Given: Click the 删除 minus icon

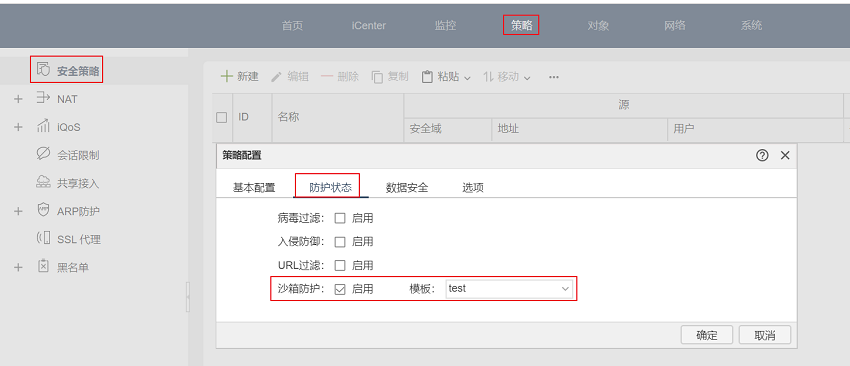Looking at the screenshot, I should 326,76.
